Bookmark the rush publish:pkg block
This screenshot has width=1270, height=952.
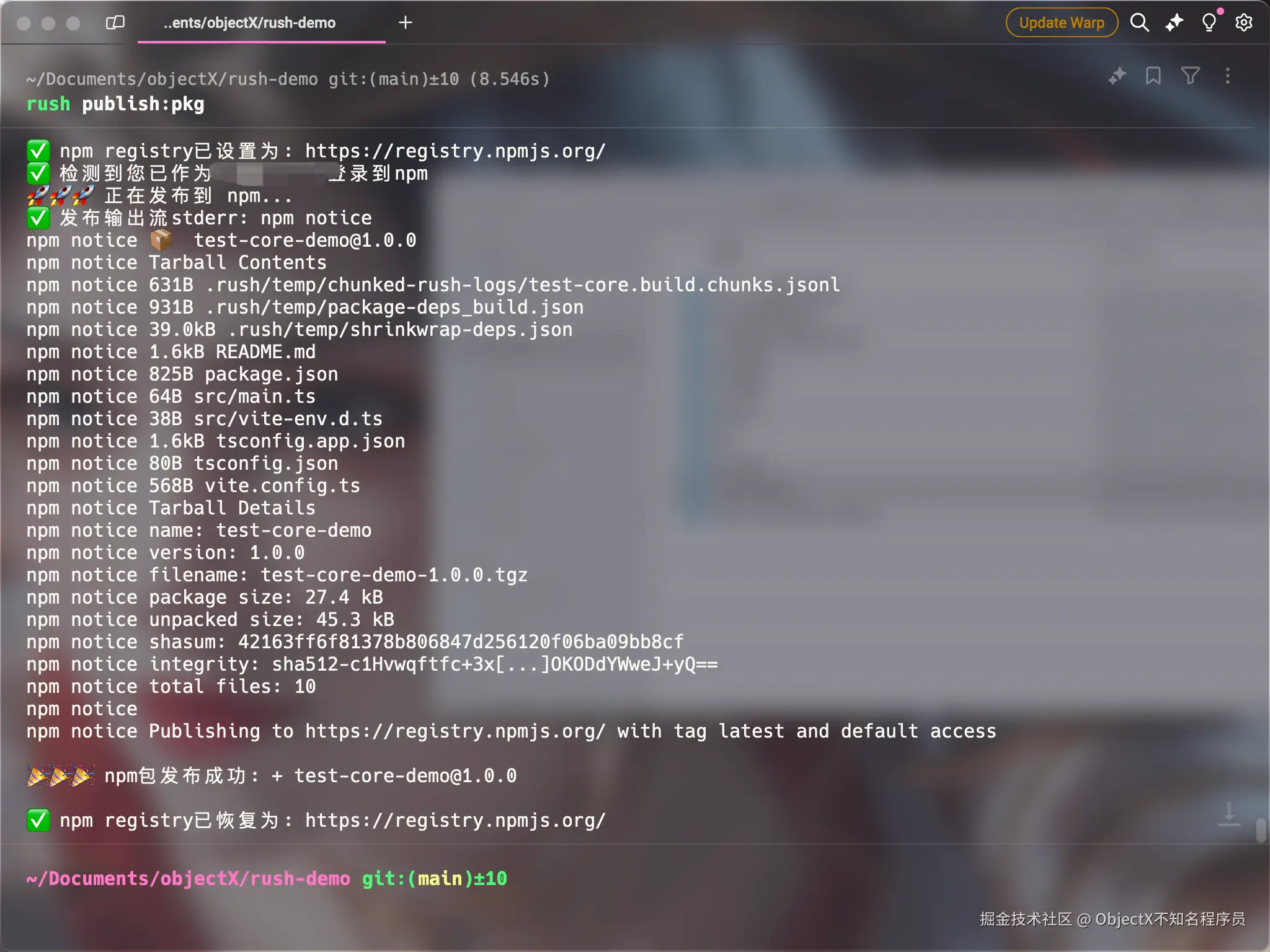1153,76
